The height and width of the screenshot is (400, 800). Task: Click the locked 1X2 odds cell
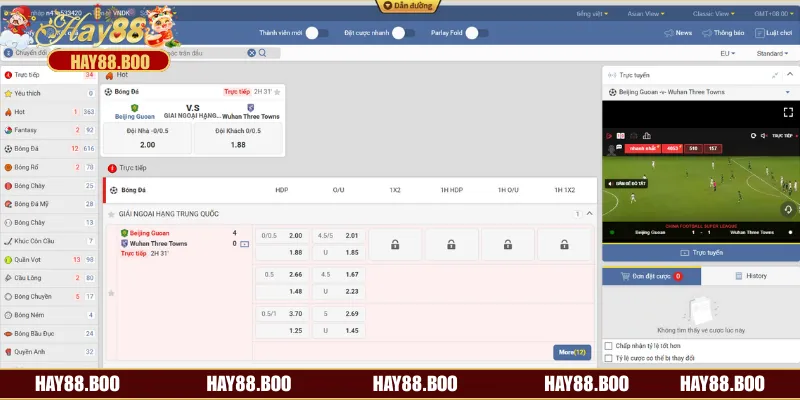pos(395,244)
